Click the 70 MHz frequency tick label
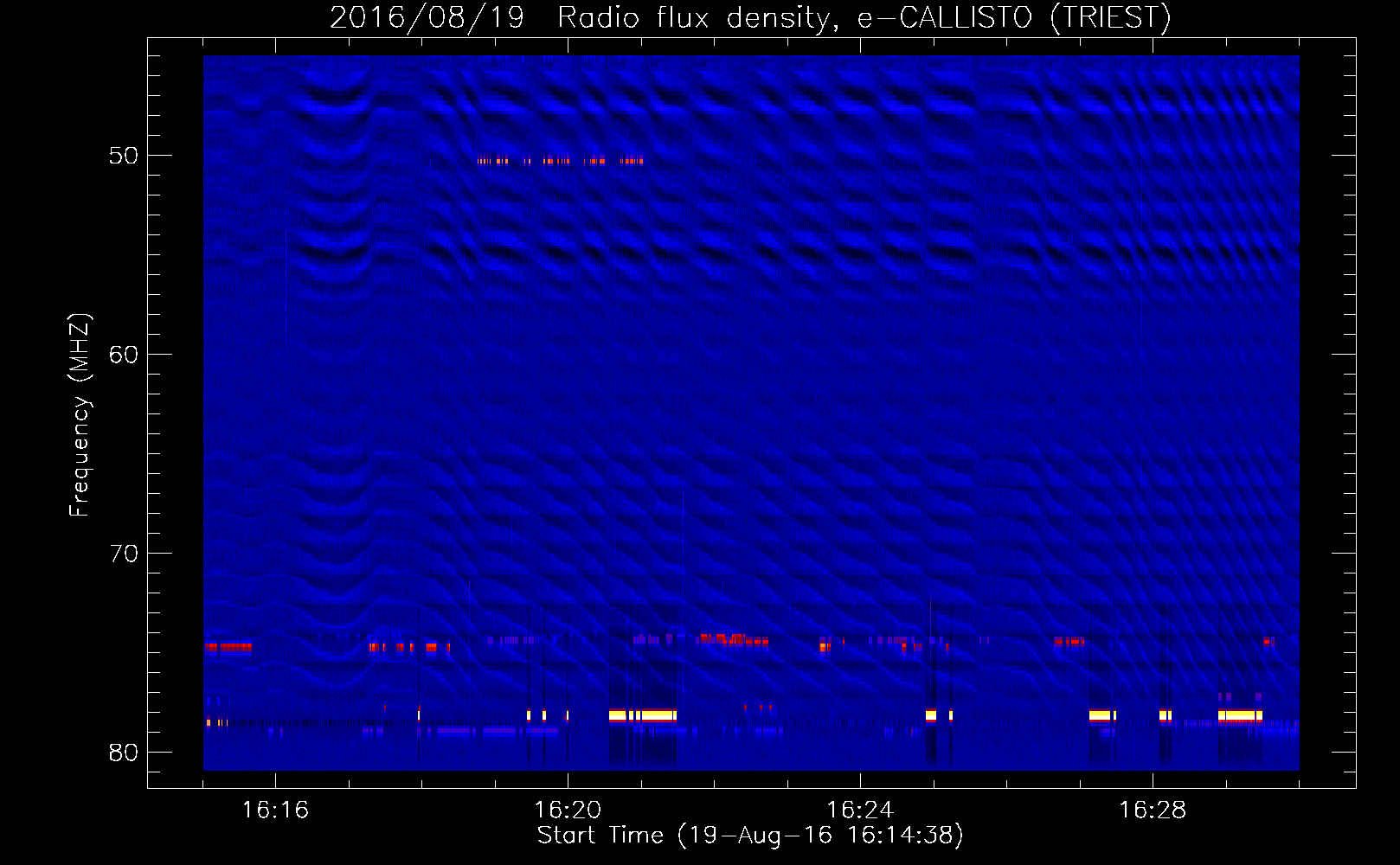 coord(123,554)
